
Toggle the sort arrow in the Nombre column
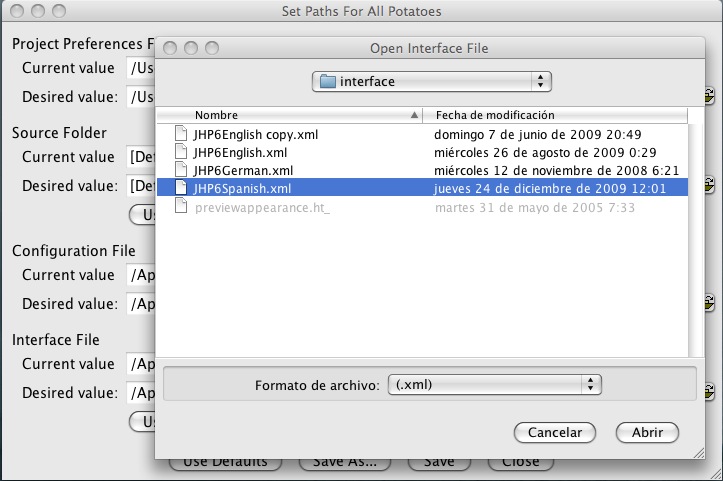point(414,115)
